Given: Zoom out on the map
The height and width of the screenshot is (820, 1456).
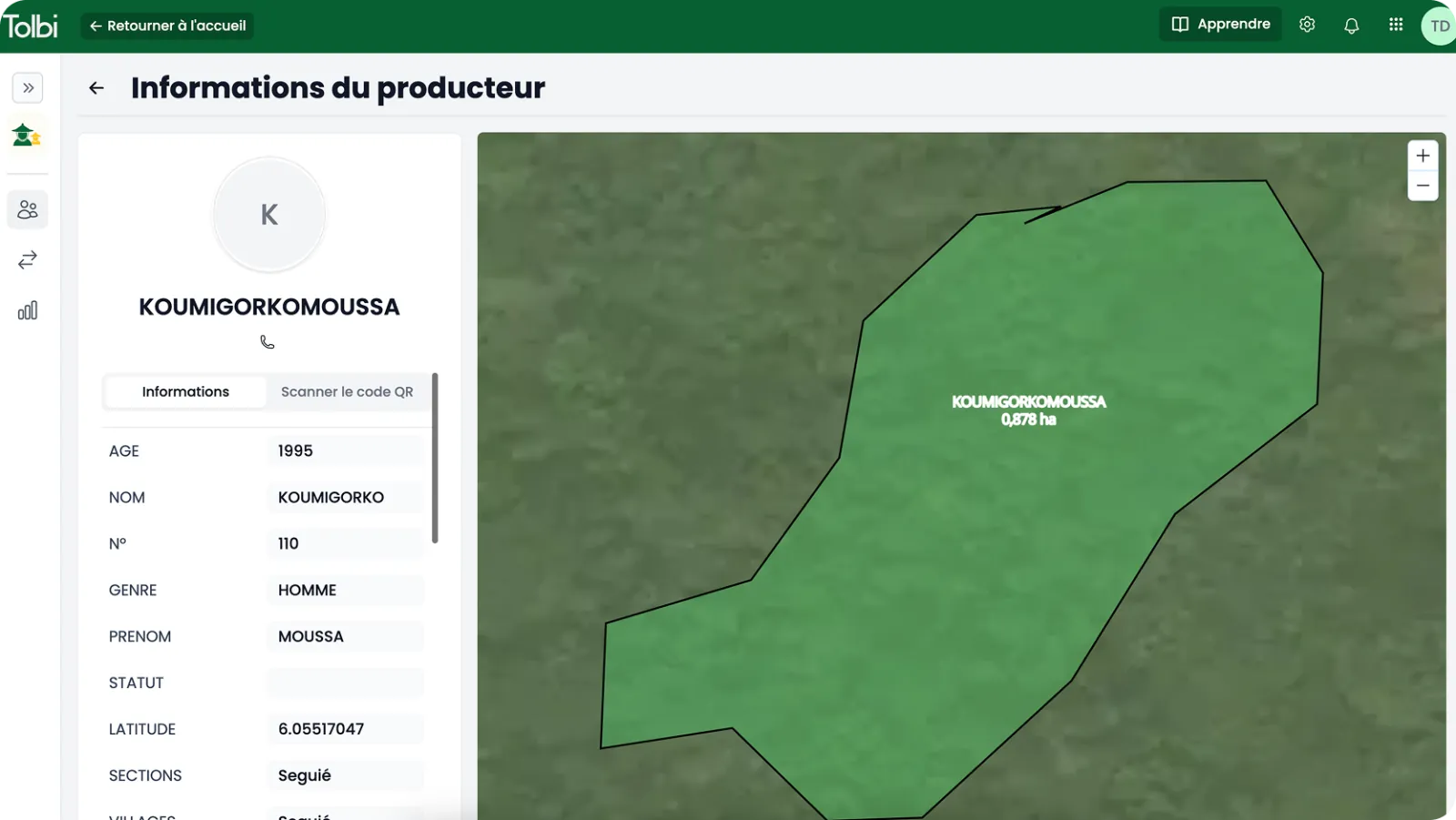Looking at the screenshot, I should (1423, 186).
